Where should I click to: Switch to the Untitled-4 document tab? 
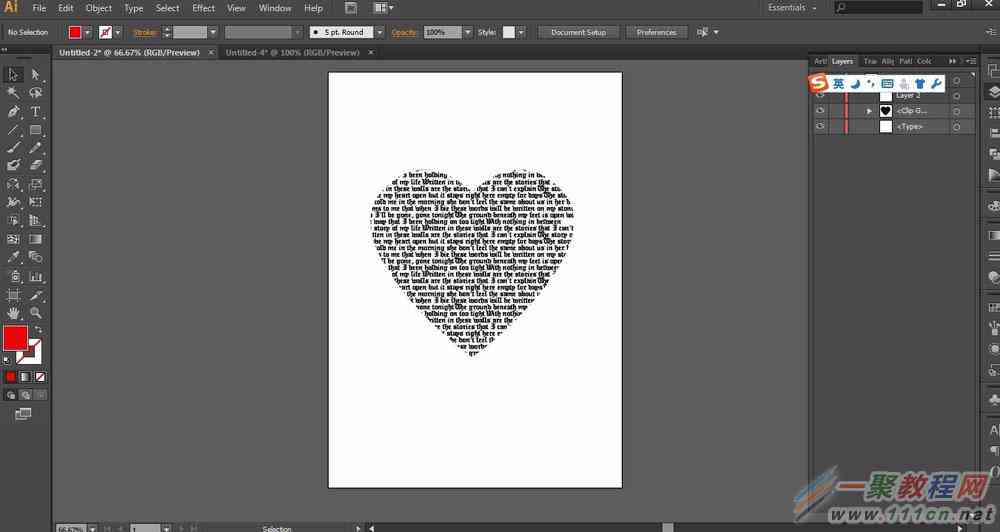pyautogui.click(x=292, y=52)
